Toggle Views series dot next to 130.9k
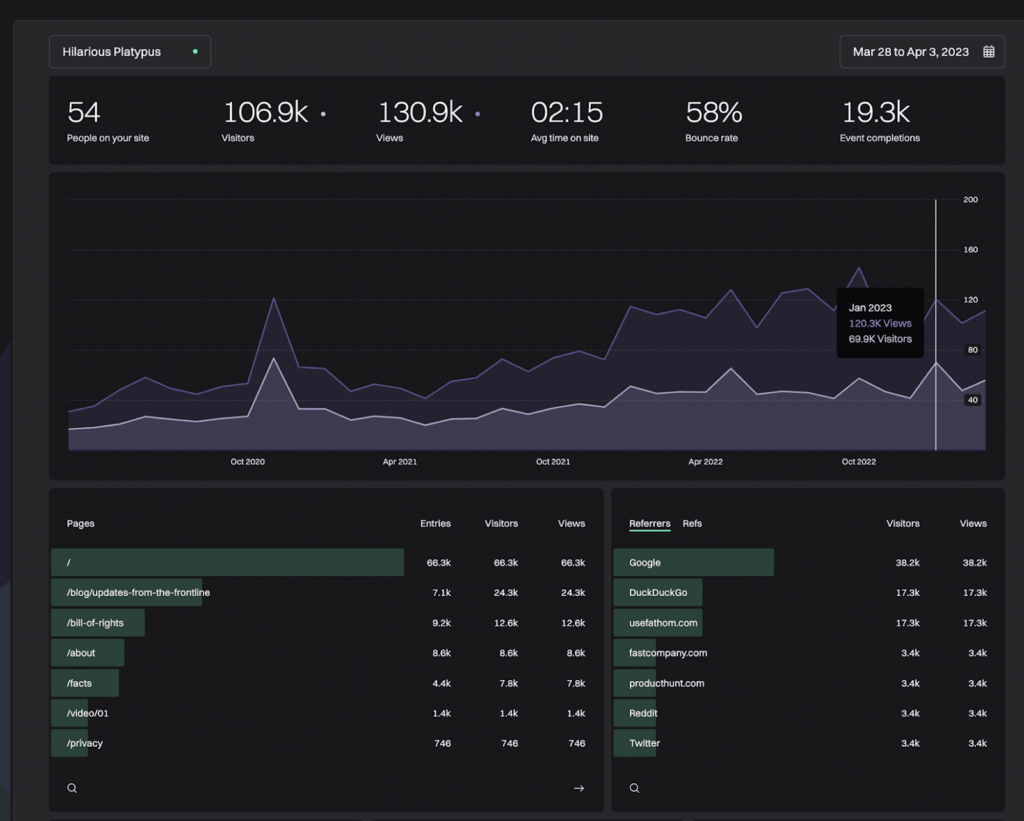 [x=477, y=114]
